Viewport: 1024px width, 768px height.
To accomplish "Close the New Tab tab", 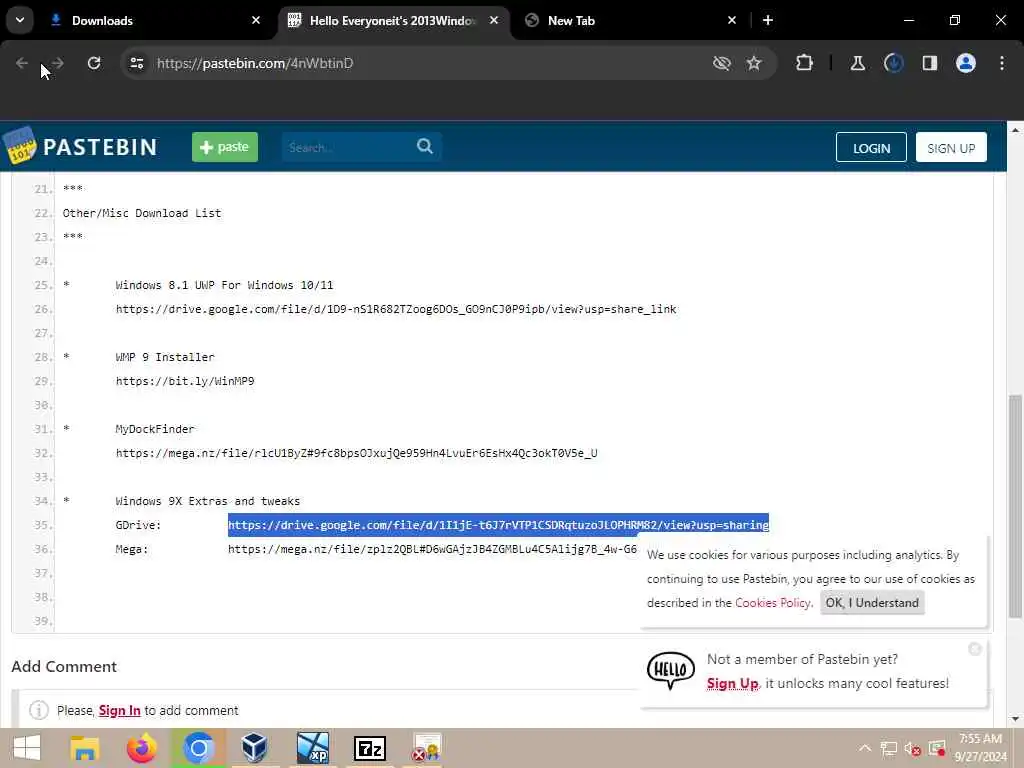I will click(731, 20).
